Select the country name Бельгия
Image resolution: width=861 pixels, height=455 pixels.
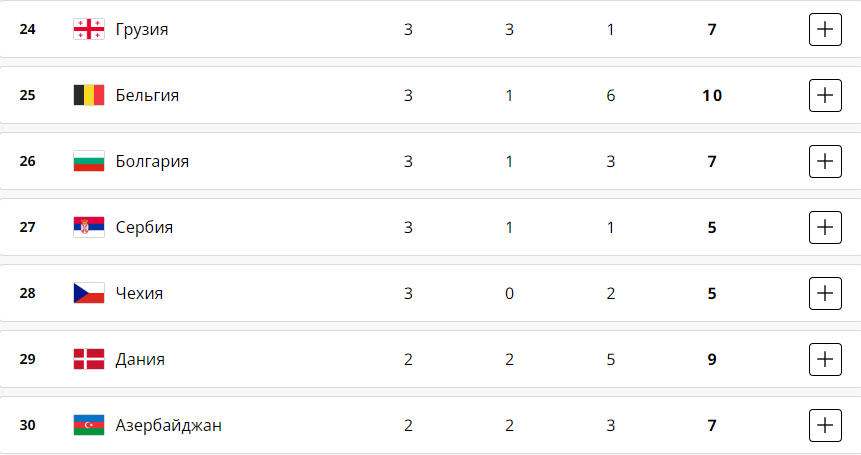click(x=147, y=96)
